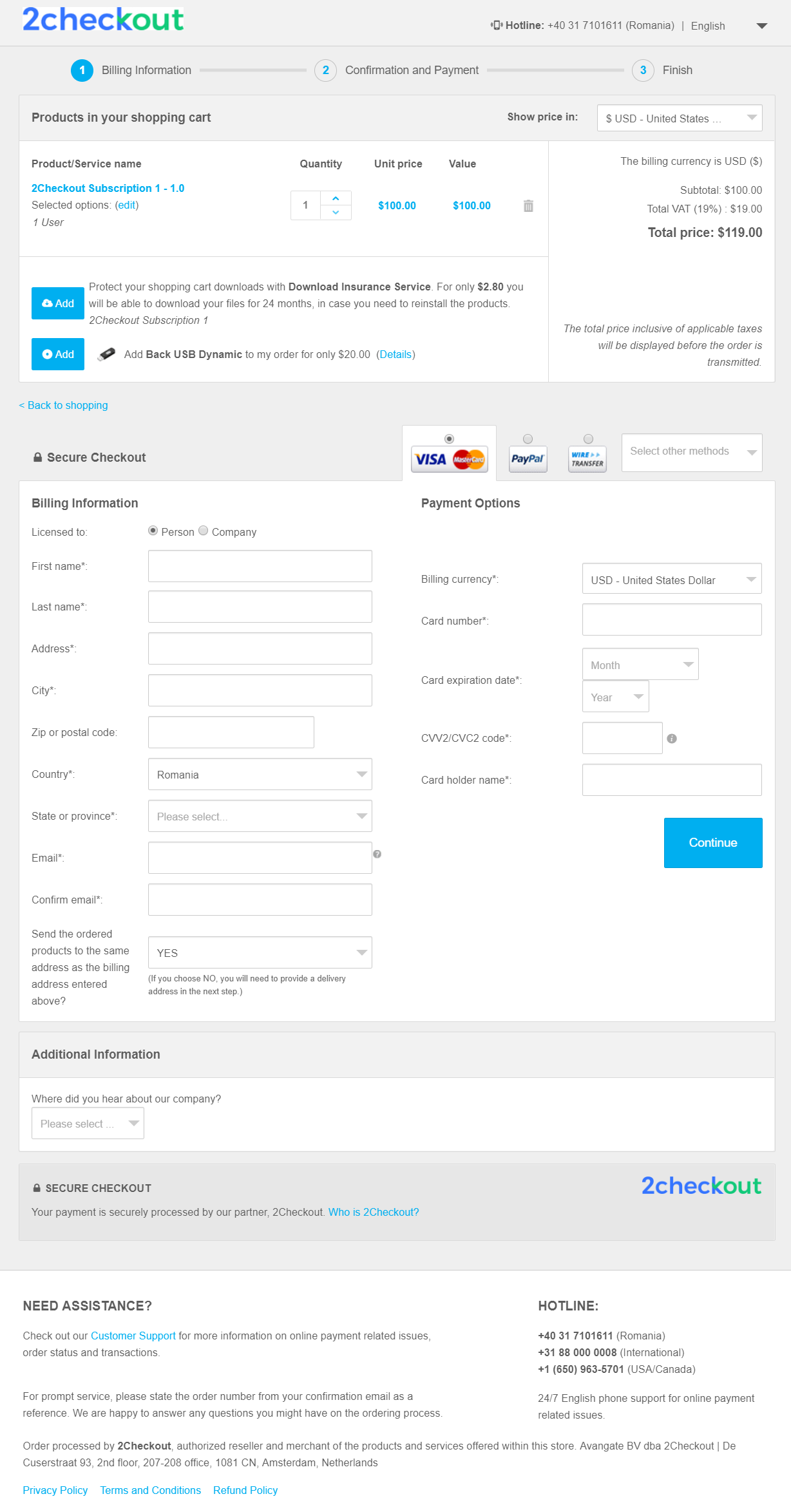Click the Back to shopping link

pos(63,405)
